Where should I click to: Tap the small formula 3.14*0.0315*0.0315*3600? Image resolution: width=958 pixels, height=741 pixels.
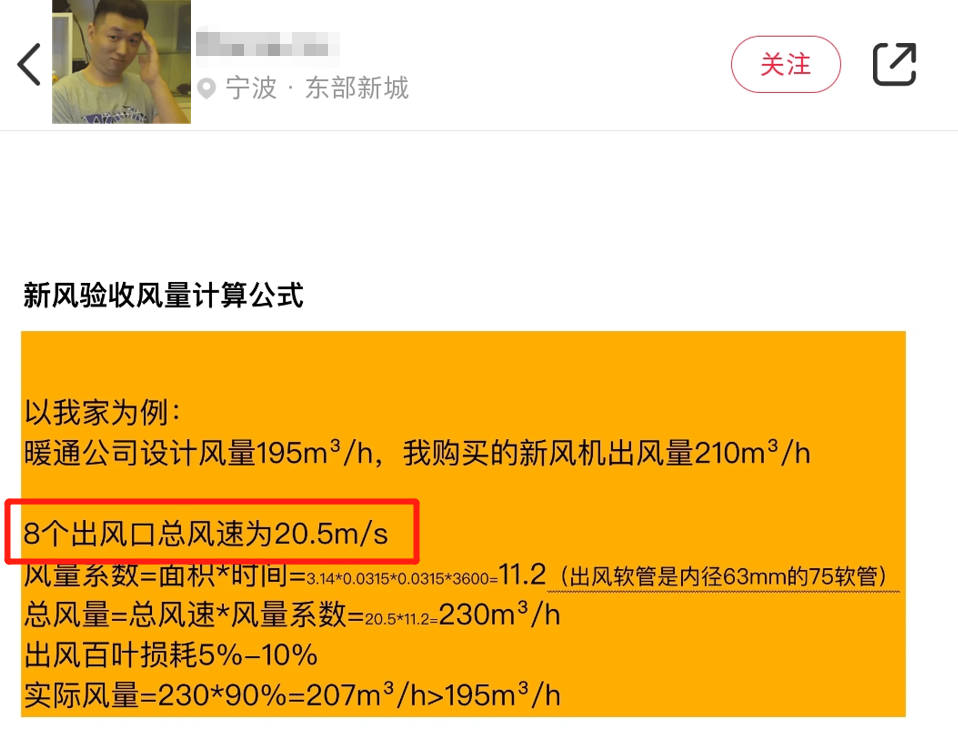[401, 579]
